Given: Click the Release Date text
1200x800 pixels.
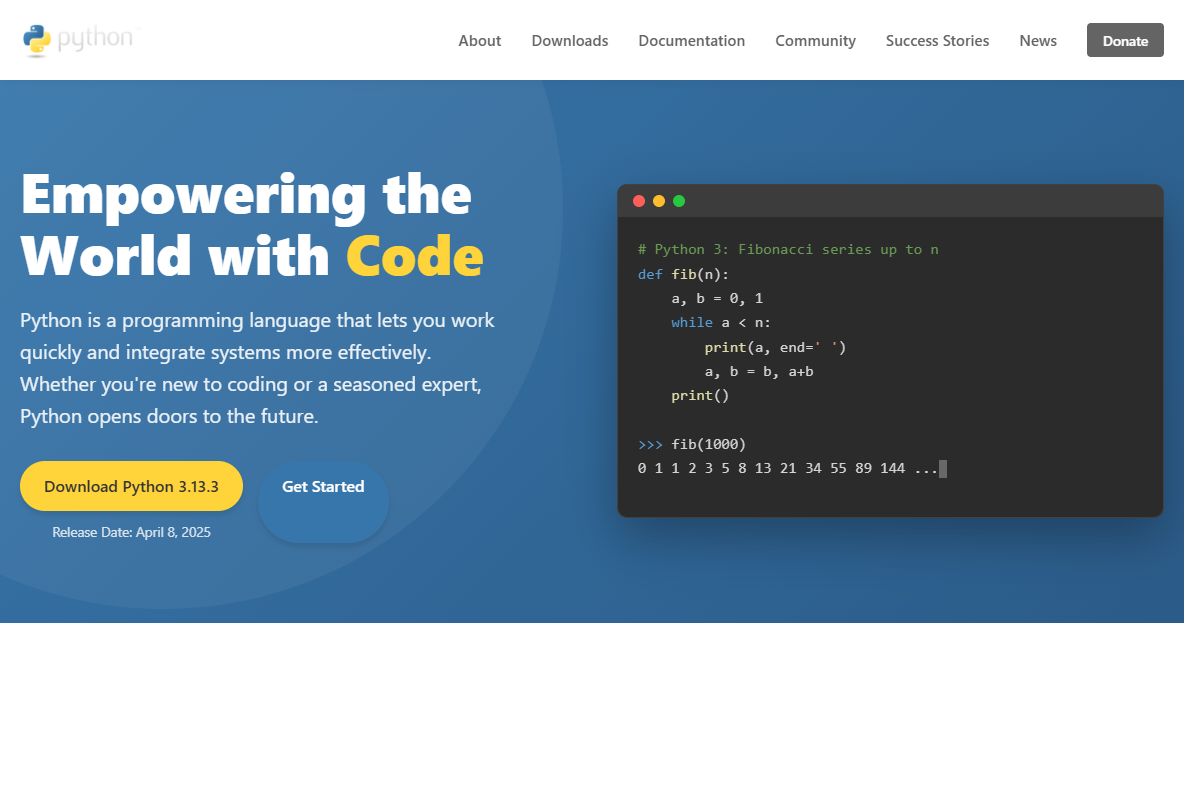Looking at the screenshot, I should tap(132, 532).
